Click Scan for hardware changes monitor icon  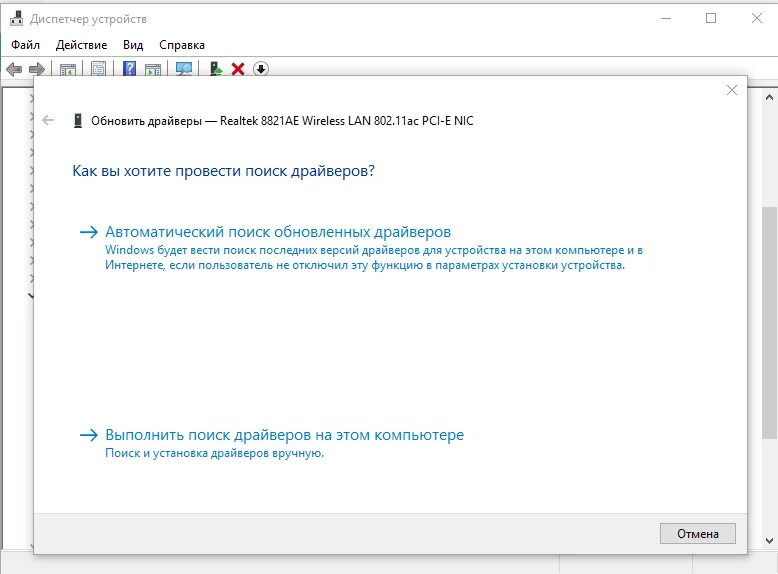tap(184, 68)
